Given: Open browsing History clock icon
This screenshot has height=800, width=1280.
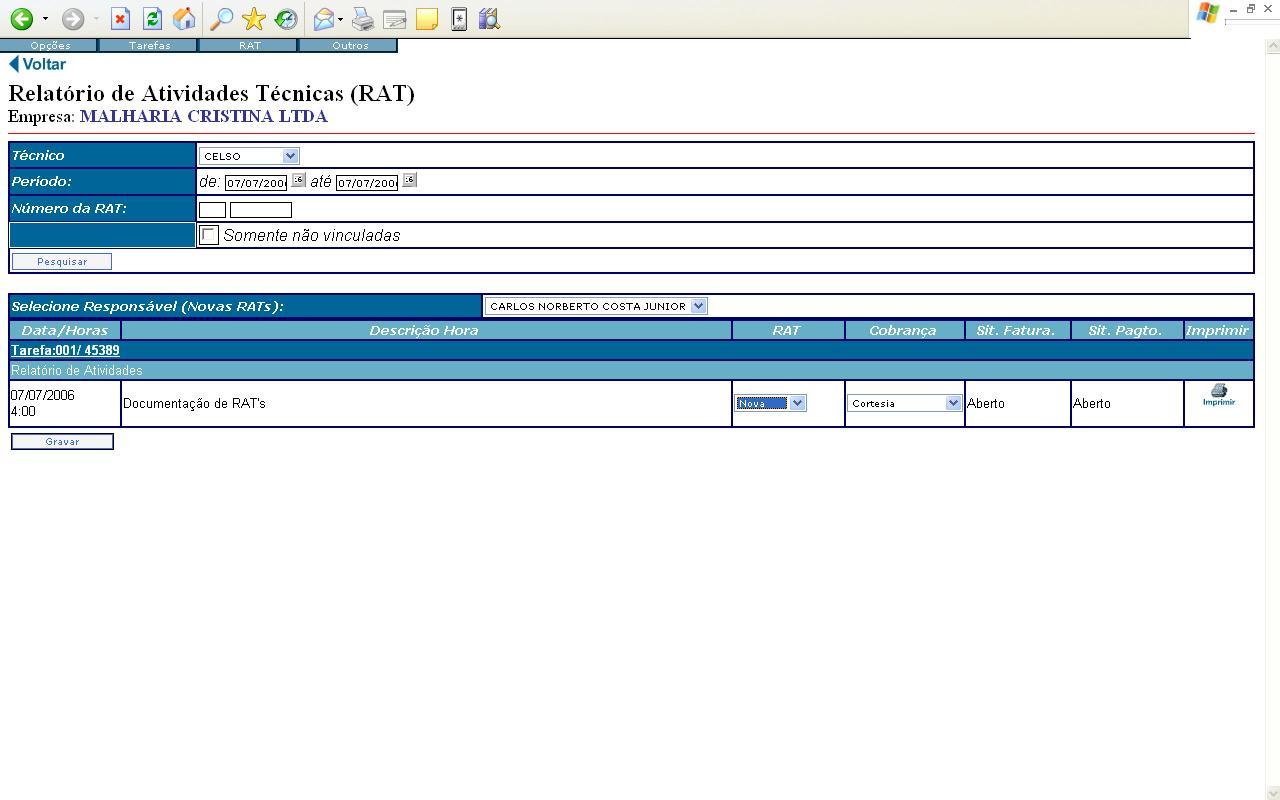Looking at the screenshot, I should pos(286,19).
